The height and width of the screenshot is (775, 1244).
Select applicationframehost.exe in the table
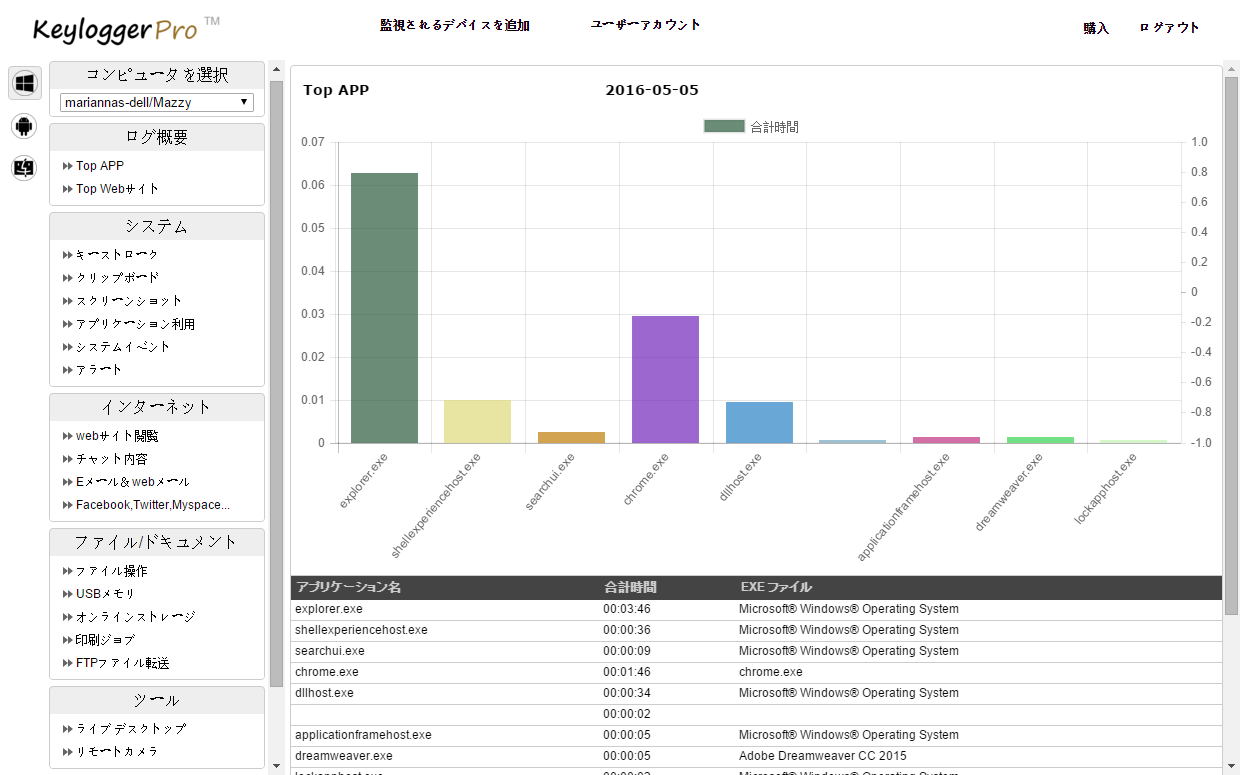pyautogui.click(x=363, y=735)
